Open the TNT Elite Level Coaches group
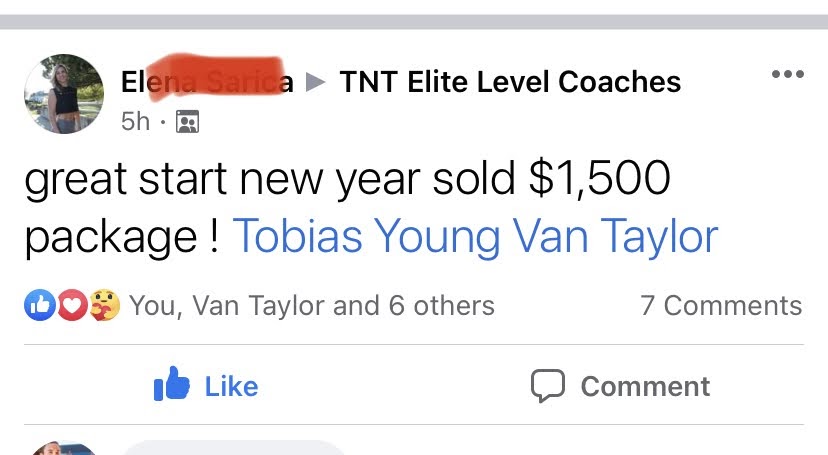Image resolution: width=828 pixels, height=455 pixels. 510,82
